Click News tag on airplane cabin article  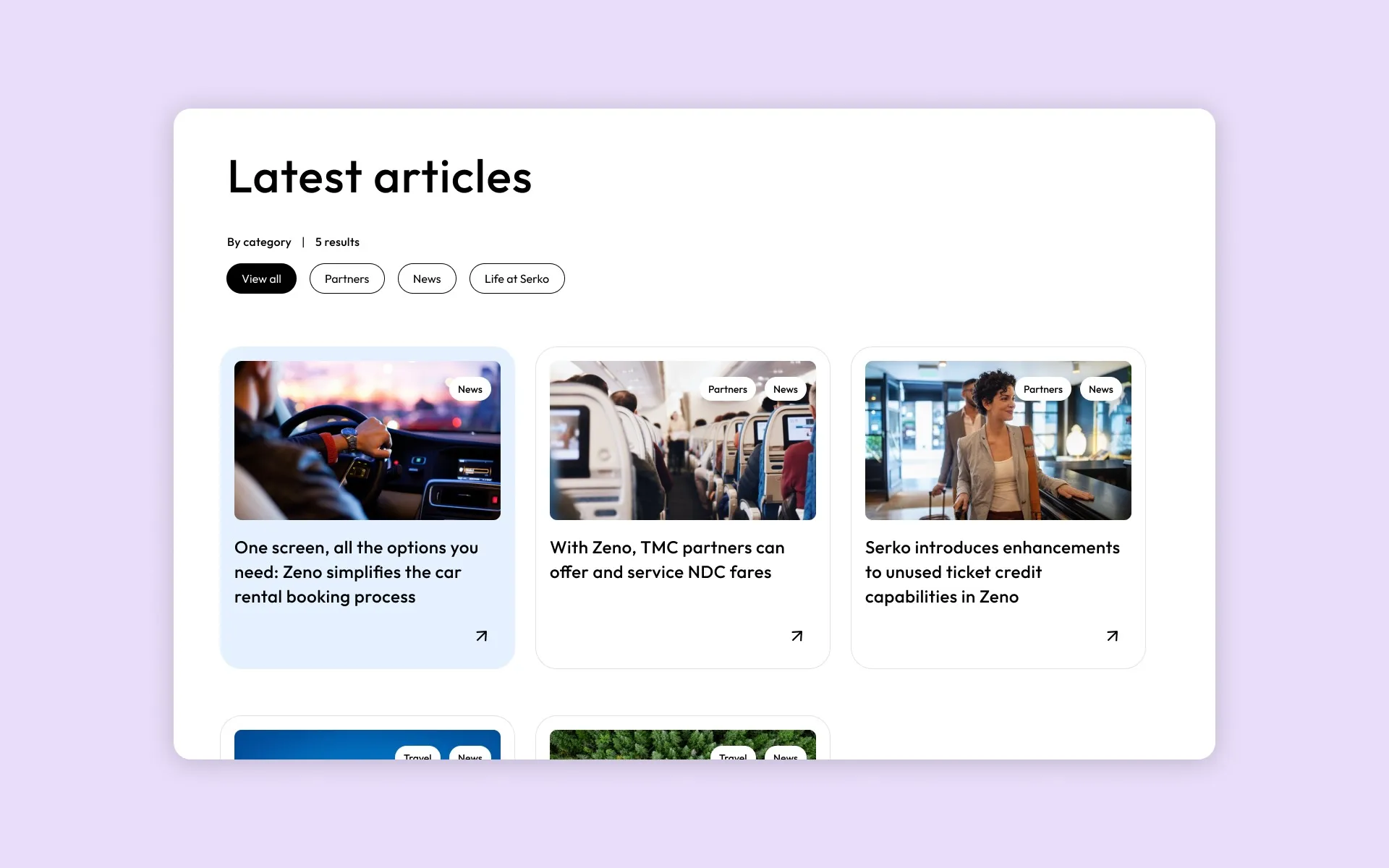(x=785, y=389)
